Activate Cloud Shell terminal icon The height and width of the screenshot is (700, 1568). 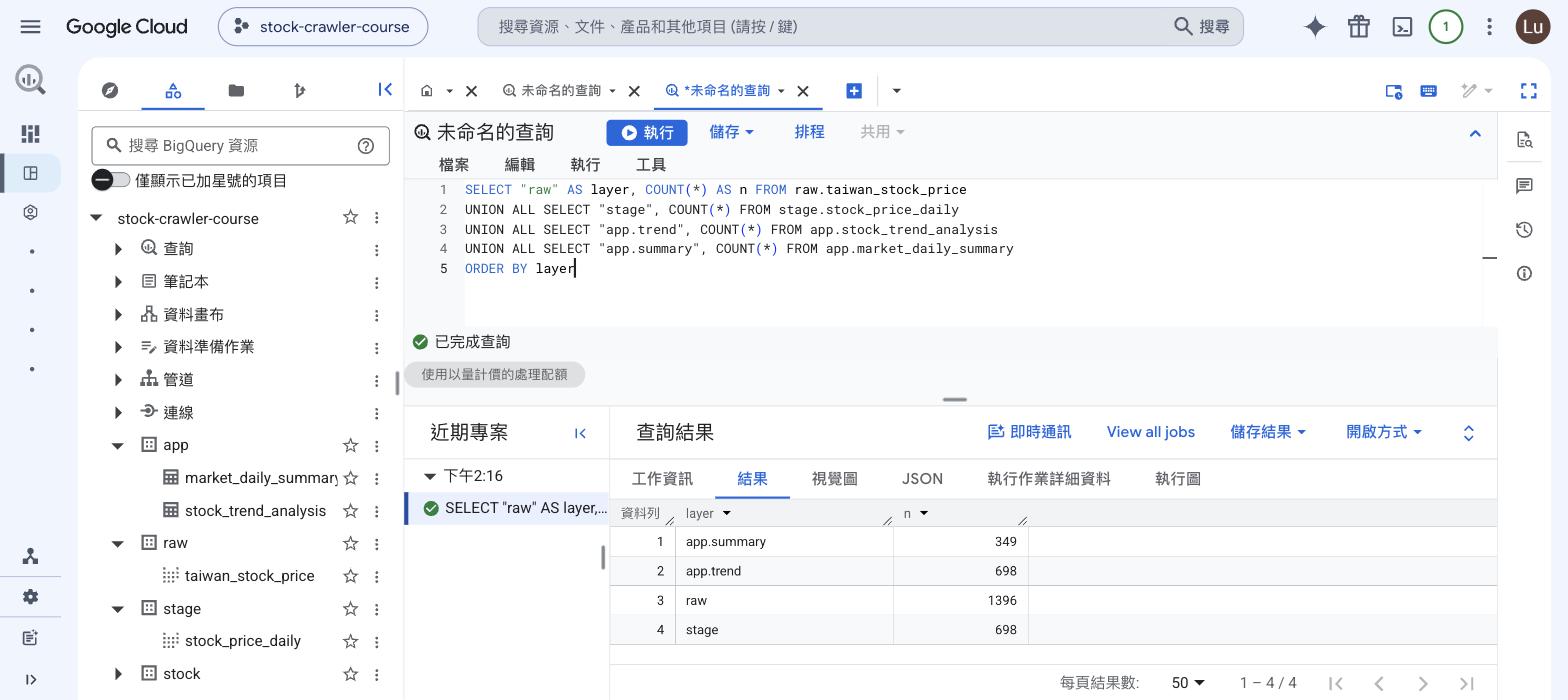click(x=1402, y=27)
